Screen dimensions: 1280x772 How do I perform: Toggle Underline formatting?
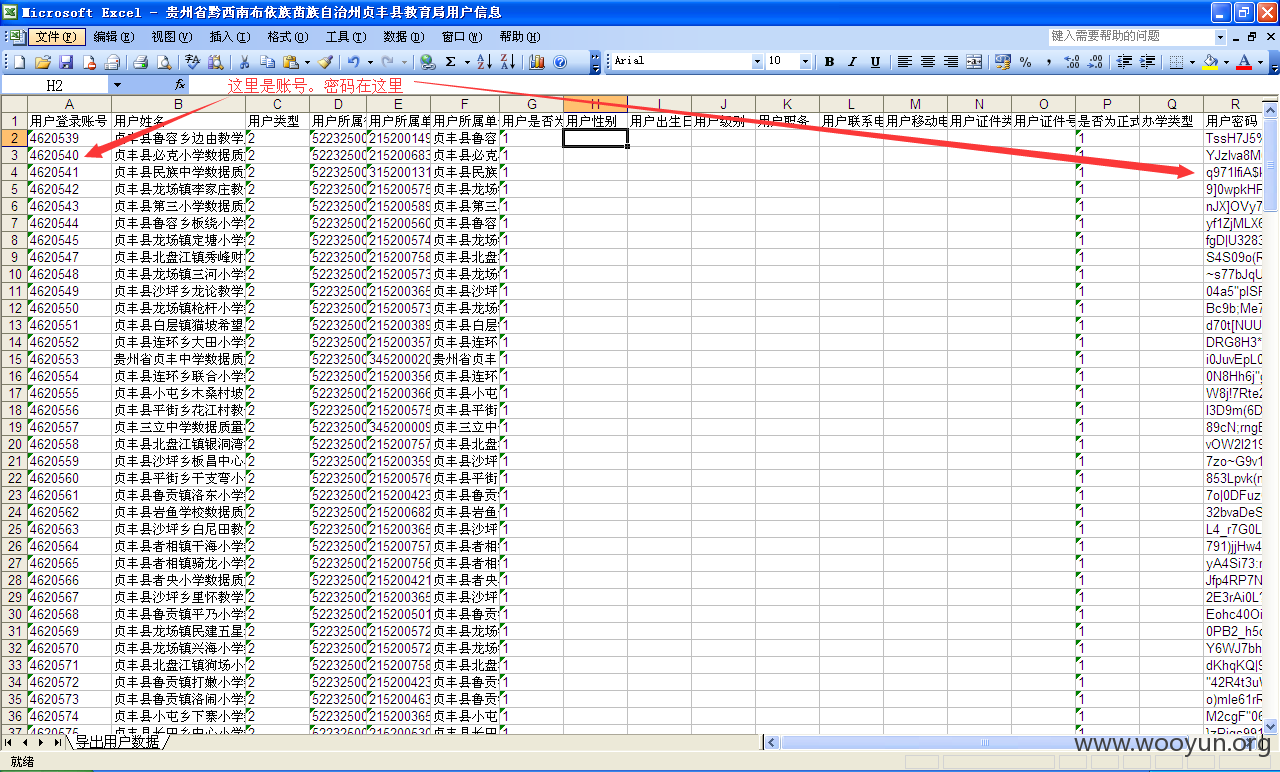(x=875, y=62)
